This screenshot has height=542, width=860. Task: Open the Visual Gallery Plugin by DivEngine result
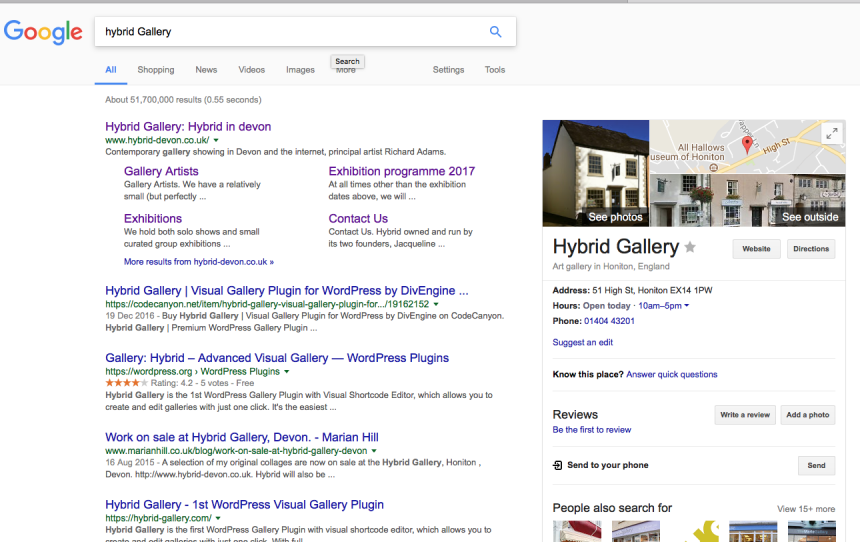(x=287, y=291)
